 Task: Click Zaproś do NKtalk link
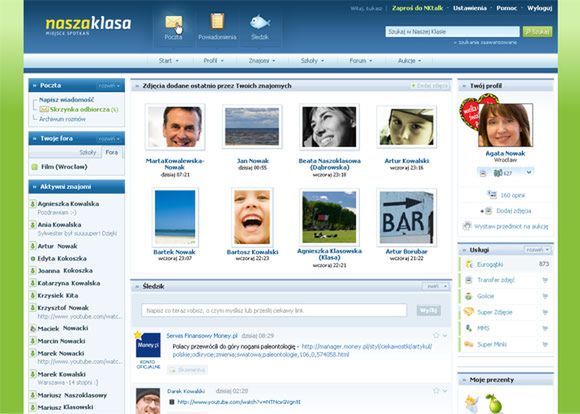417,8
